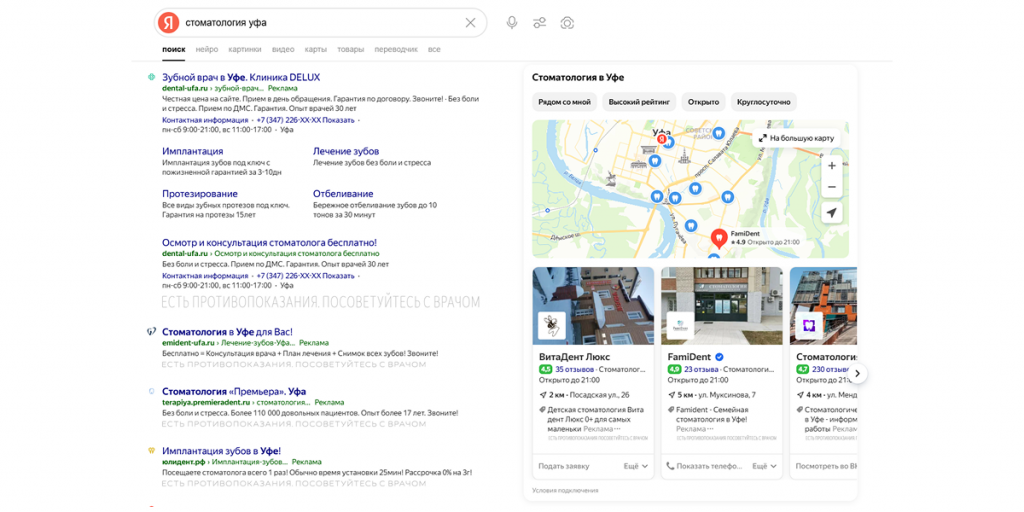Click the red FamiDent map pin
The image size is (1024, 512).
coord(718,238)
